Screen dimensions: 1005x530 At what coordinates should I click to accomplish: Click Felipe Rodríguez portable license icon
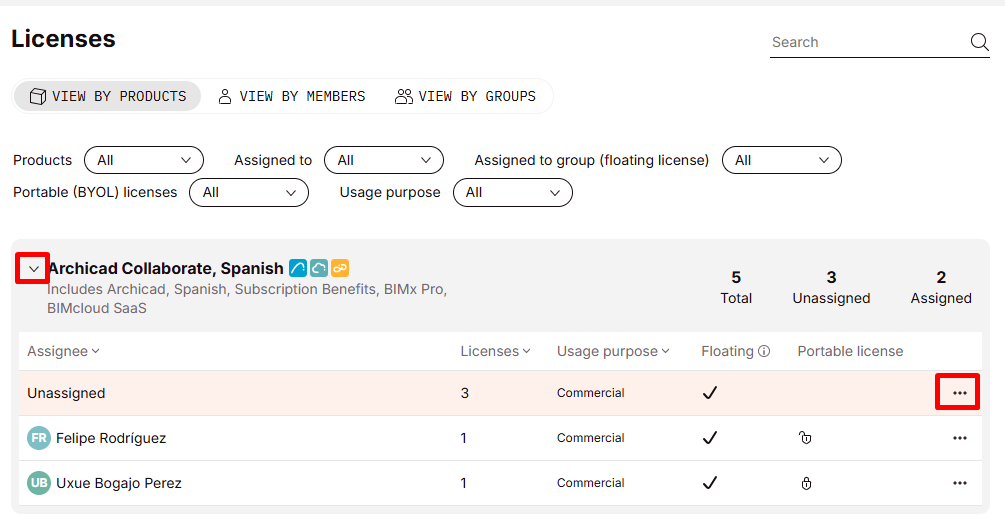(806, 438)
